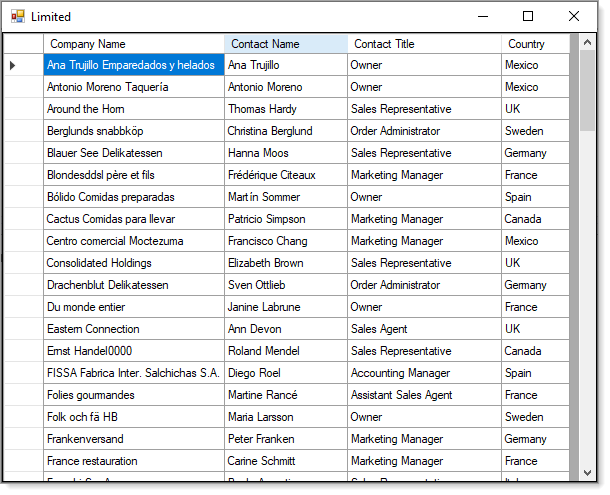Click the current row indicator arrow
The height and width of the screenshot is (495, 610).
12,65
